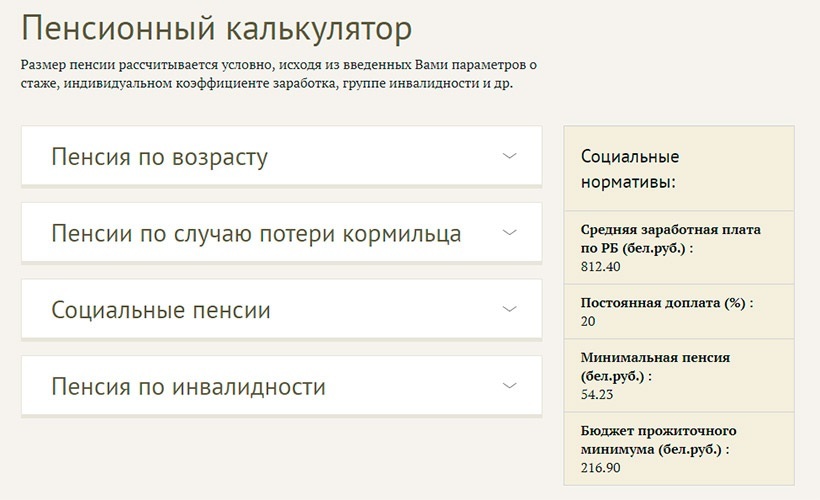This screenshot has height=500, width=820.
Task: Click the Пенсионный калькулятор page heading
Action: coord(216,27)
